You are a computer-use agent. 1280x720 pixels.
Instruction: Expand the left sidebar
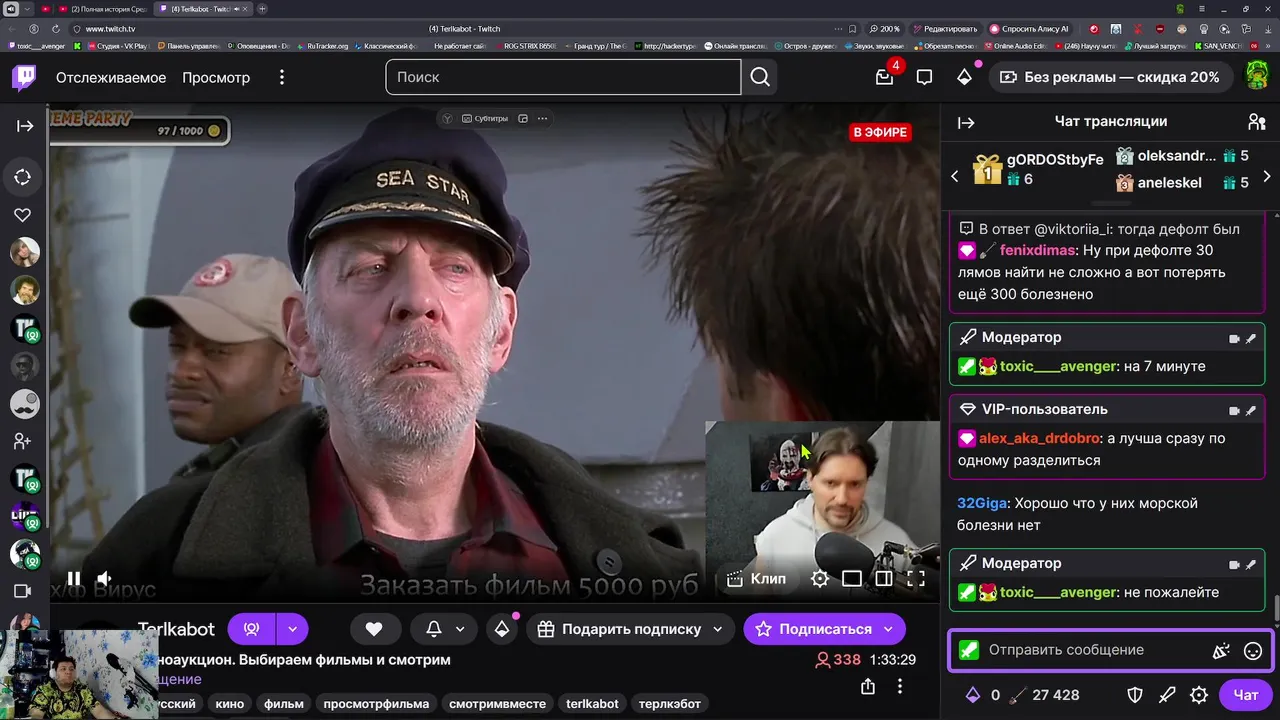click(25, 126)
